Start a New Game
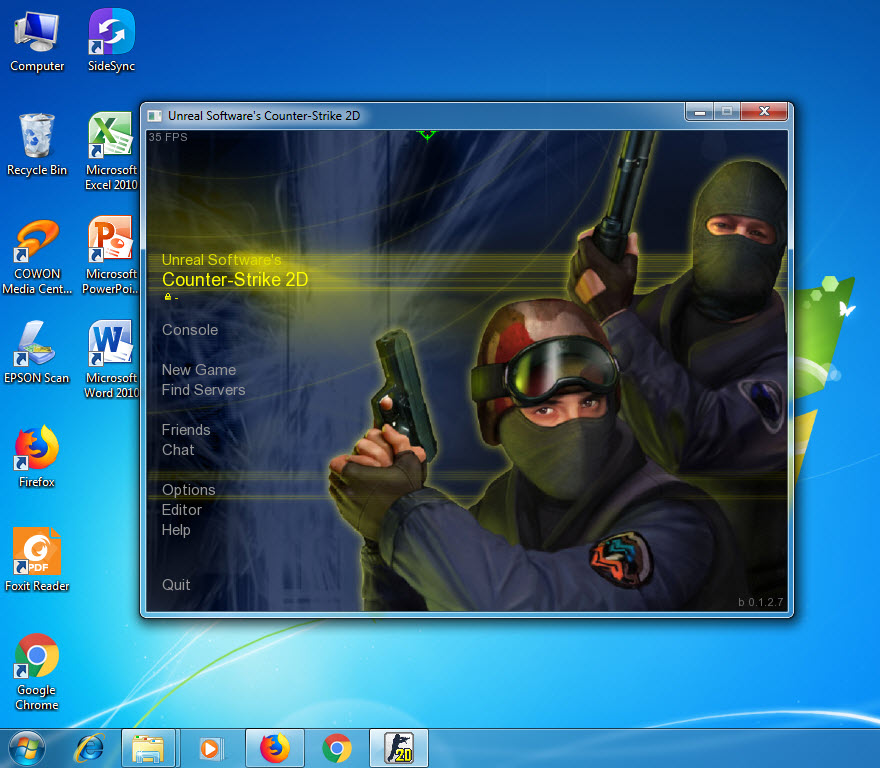This screenshot has width=880, height=768. coord(199,369)
